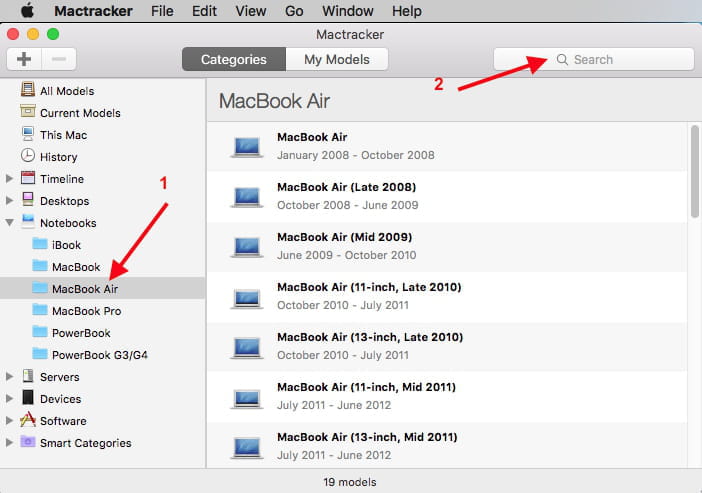The image size is (702, 493).
Task: Click the History clock icon
Action: [28, 155]
